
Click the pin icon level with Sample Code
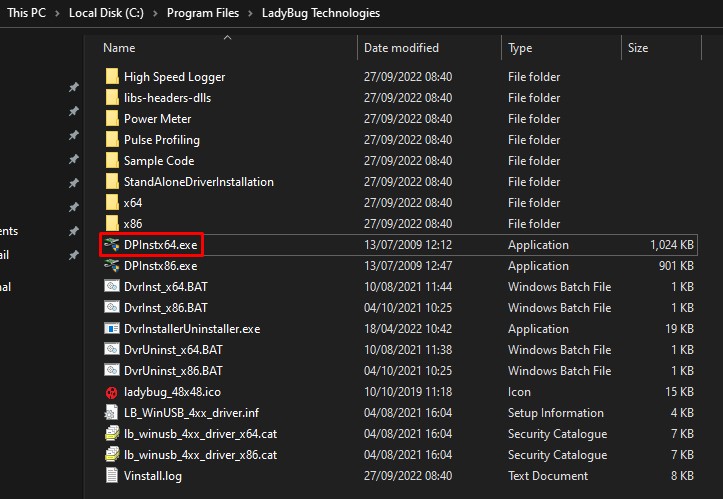[x=74, y=159]
